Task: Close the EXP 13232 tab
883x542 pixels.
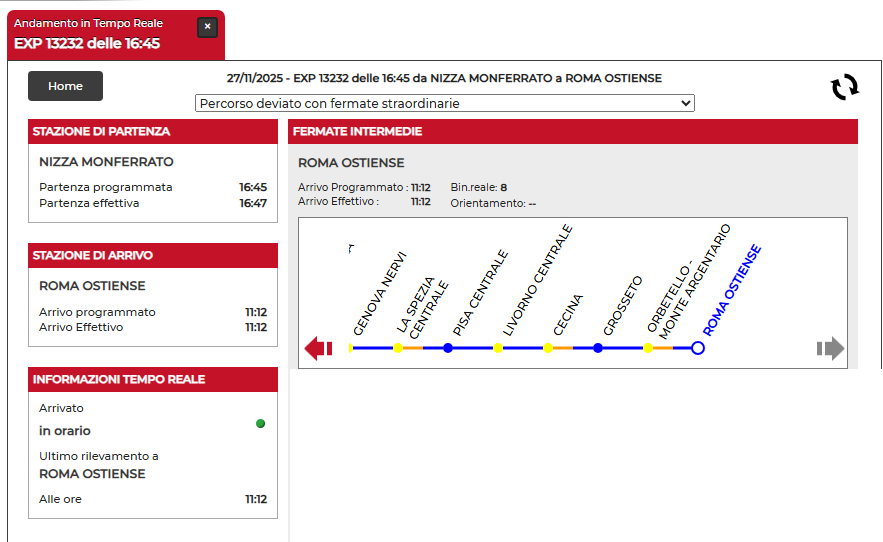Action: pos(207,27)
